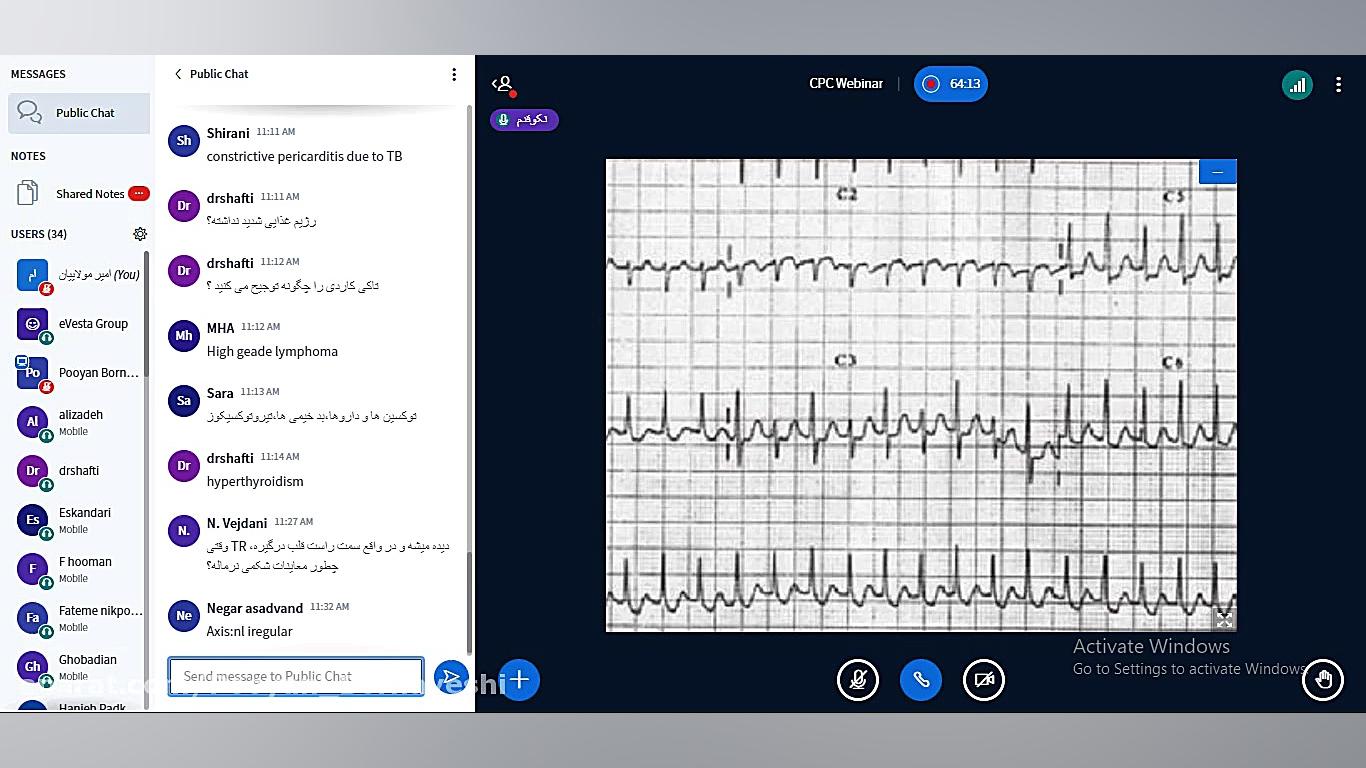Click the message 'hyperthyroidism'
The width and height of the screenshot is (1366, 768).
[255, 482]
